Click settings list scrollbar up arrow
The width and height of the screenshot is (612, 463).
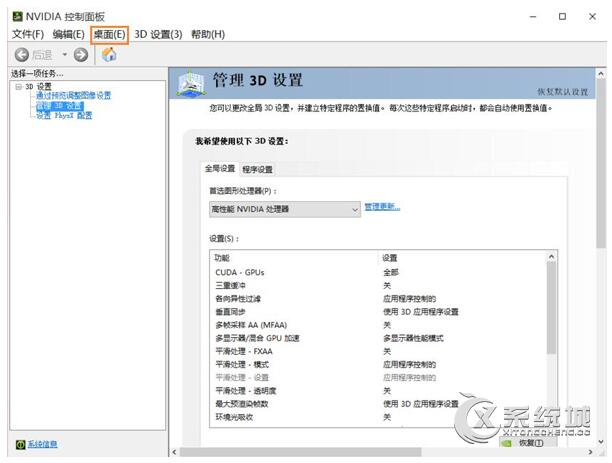click(549, 257)
